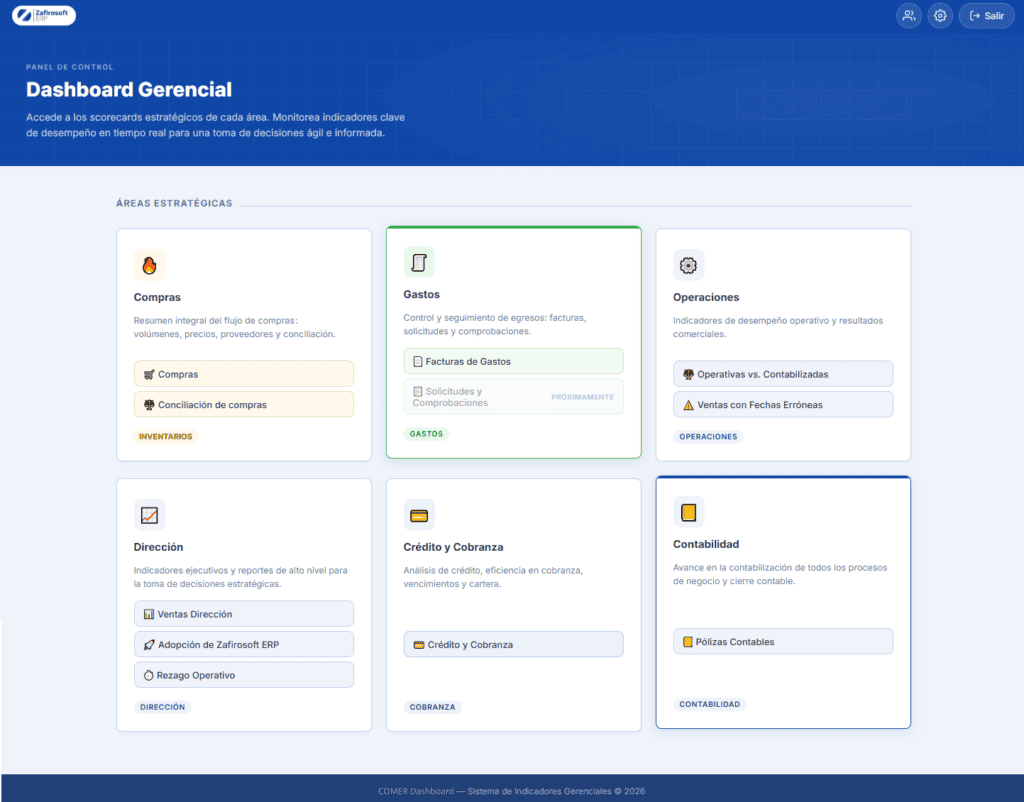Viewport: 1024px width, 802px height.
Task: Click the flame icon on Compras card
Action: (150, 265)
